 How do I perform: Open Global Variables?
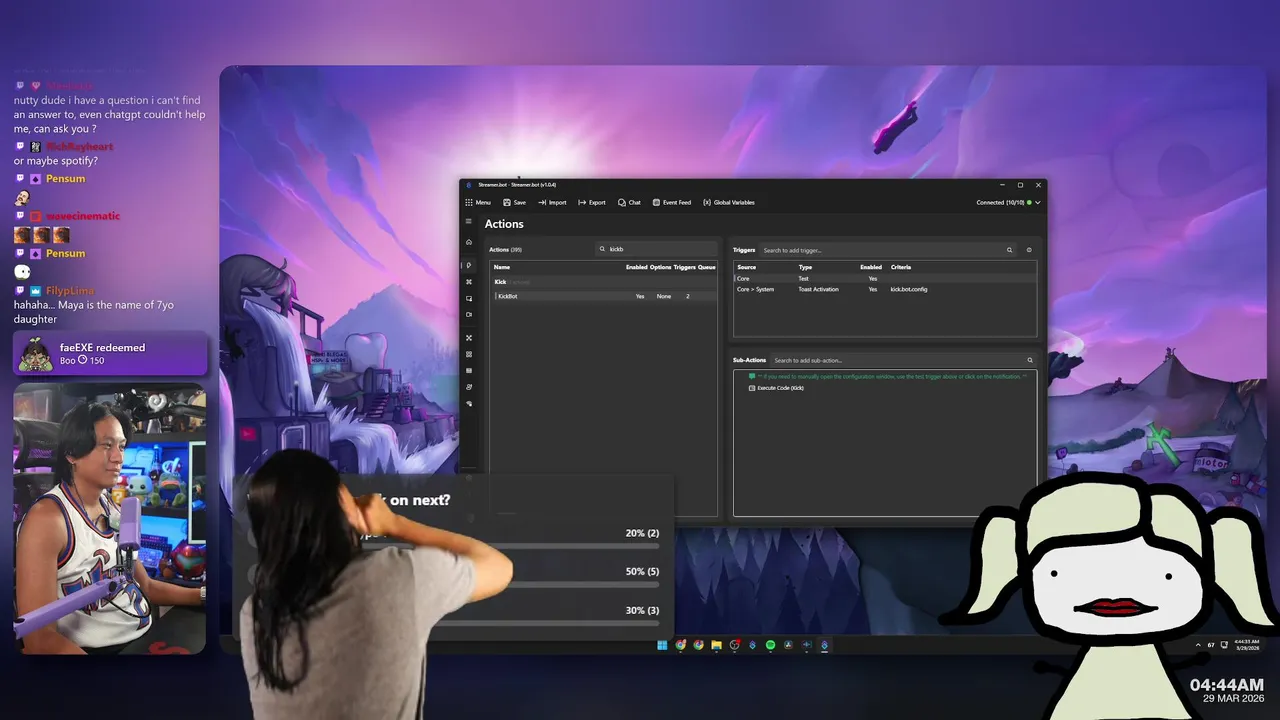729,202
